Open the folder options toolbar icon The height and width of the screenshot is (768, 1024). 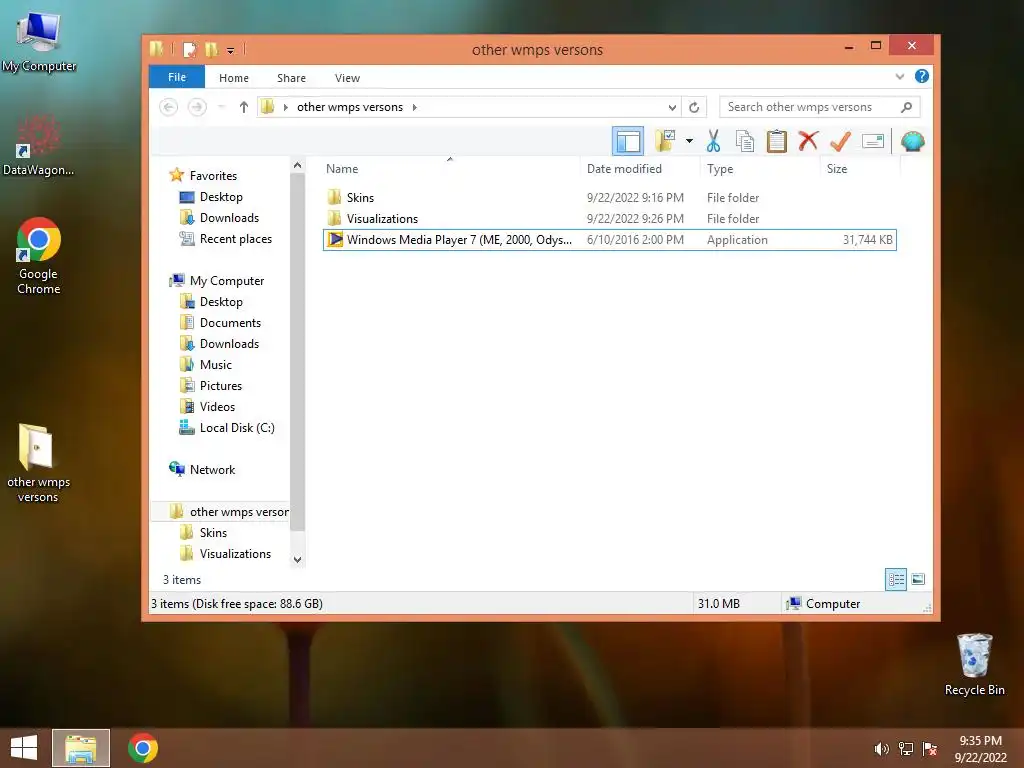665,141
